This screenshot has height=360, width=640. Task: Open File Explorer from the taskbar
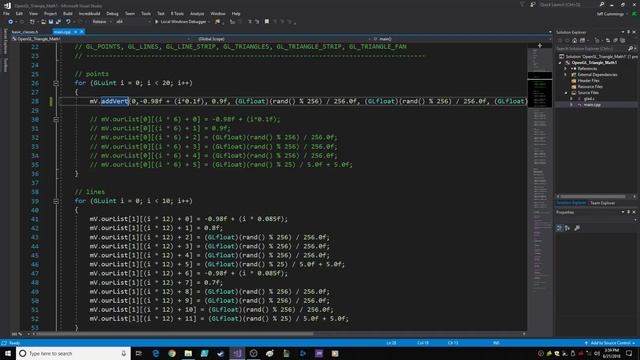(x=188, y=353)
